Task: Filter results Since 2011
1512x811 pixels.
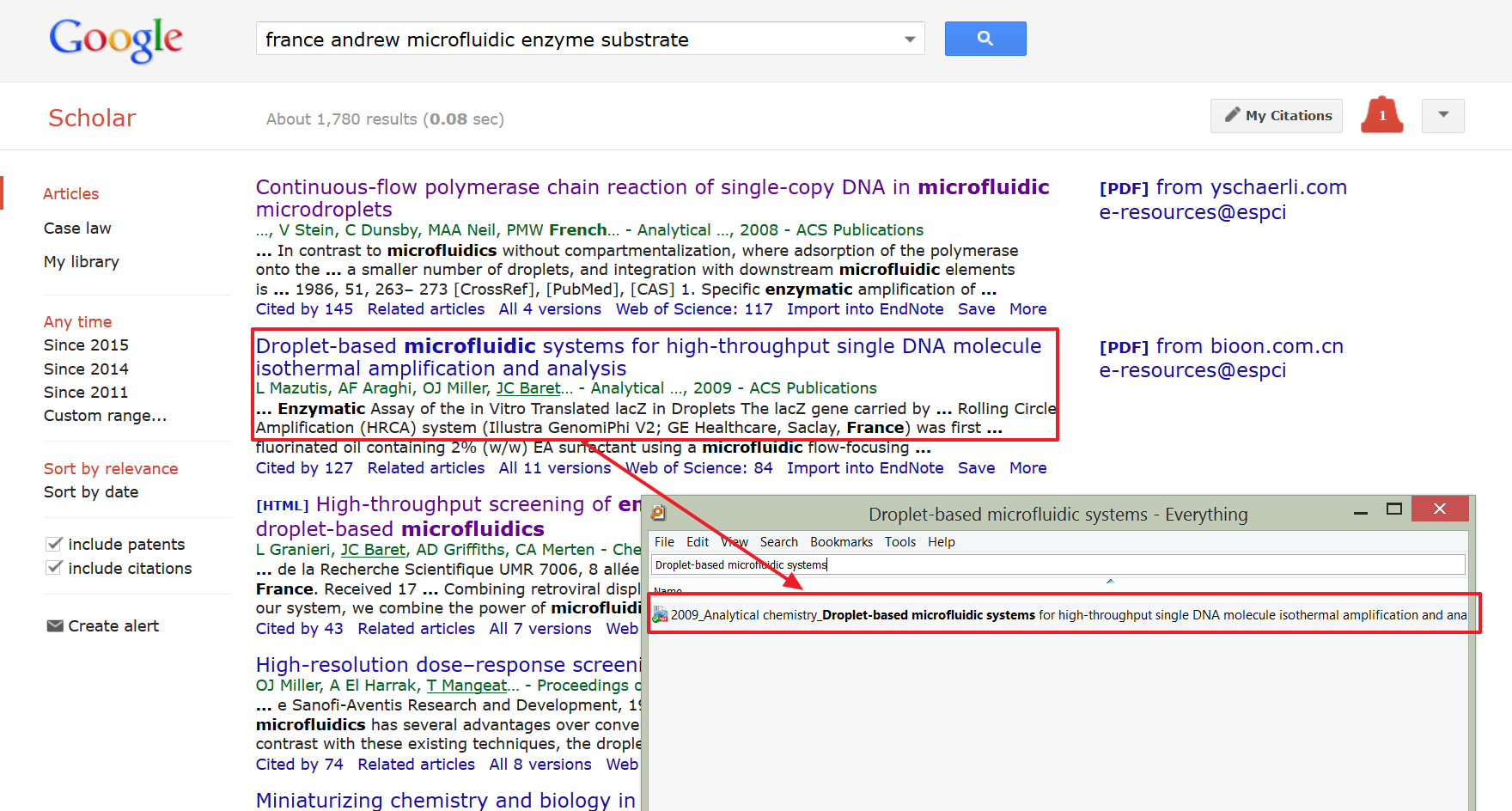Action: tap(86, 393)
